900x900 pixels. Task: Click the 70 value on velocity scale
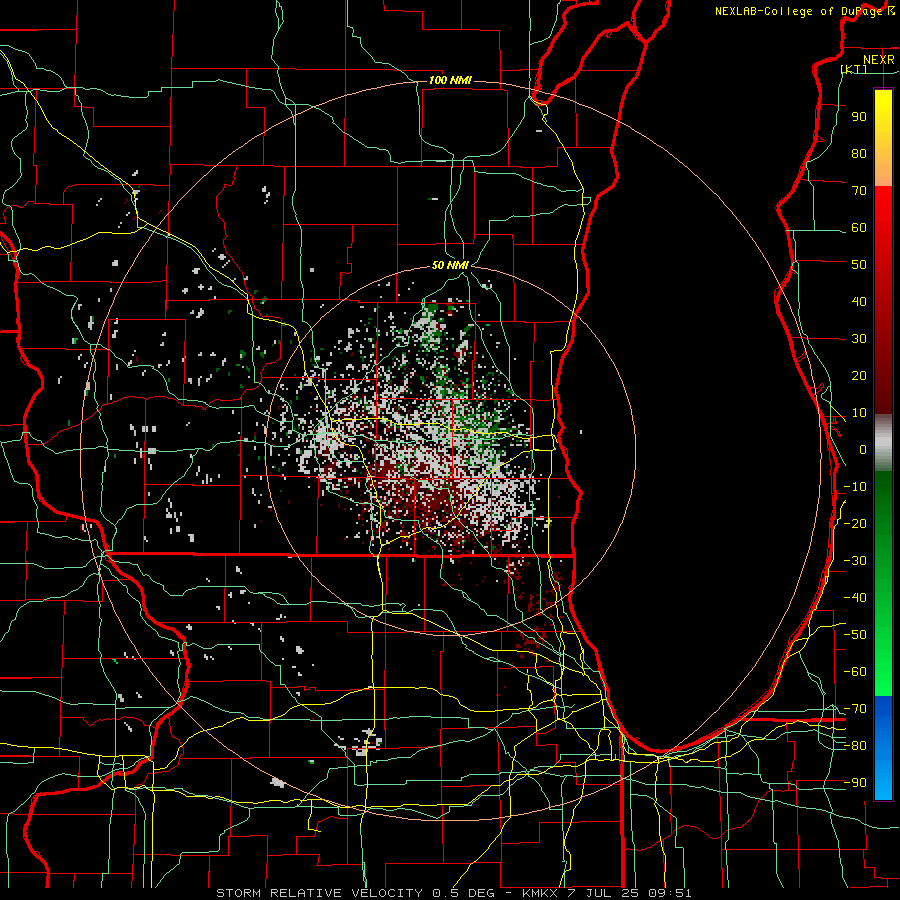(x=859, y=191)
